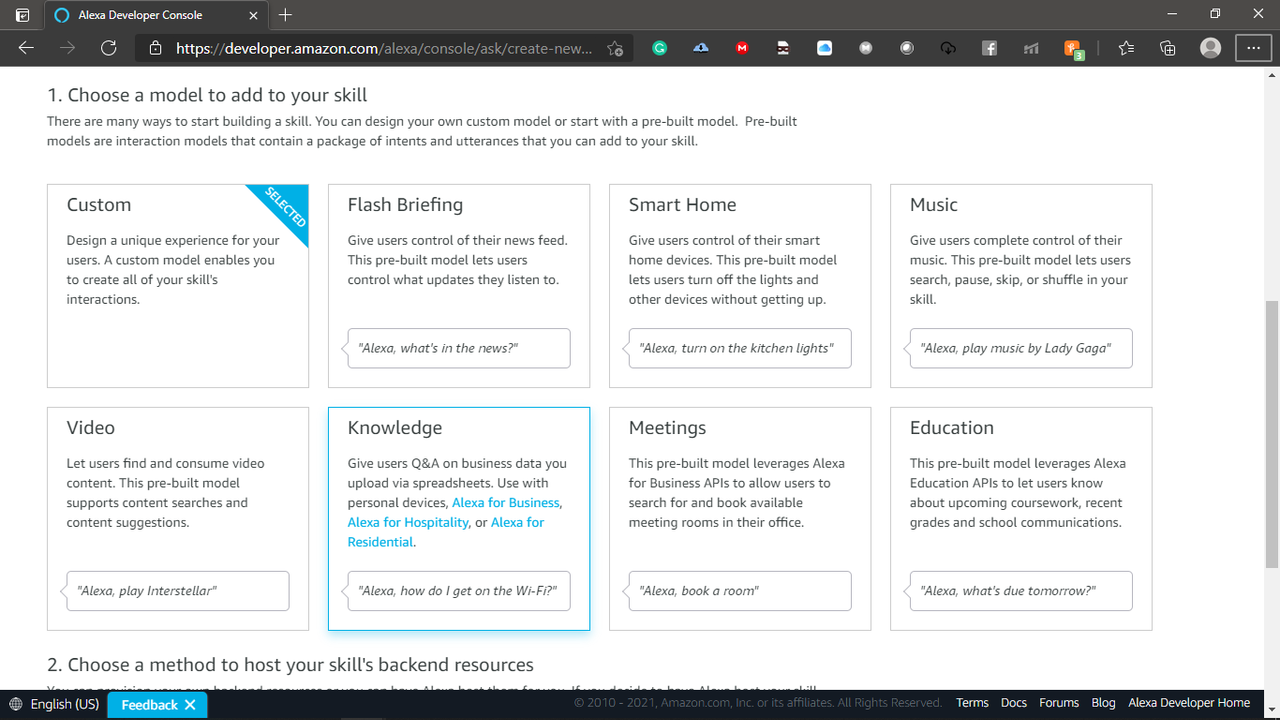Select the Custom model card
The width and height of the screenshot is (1280, 720).
click(178, 286)
